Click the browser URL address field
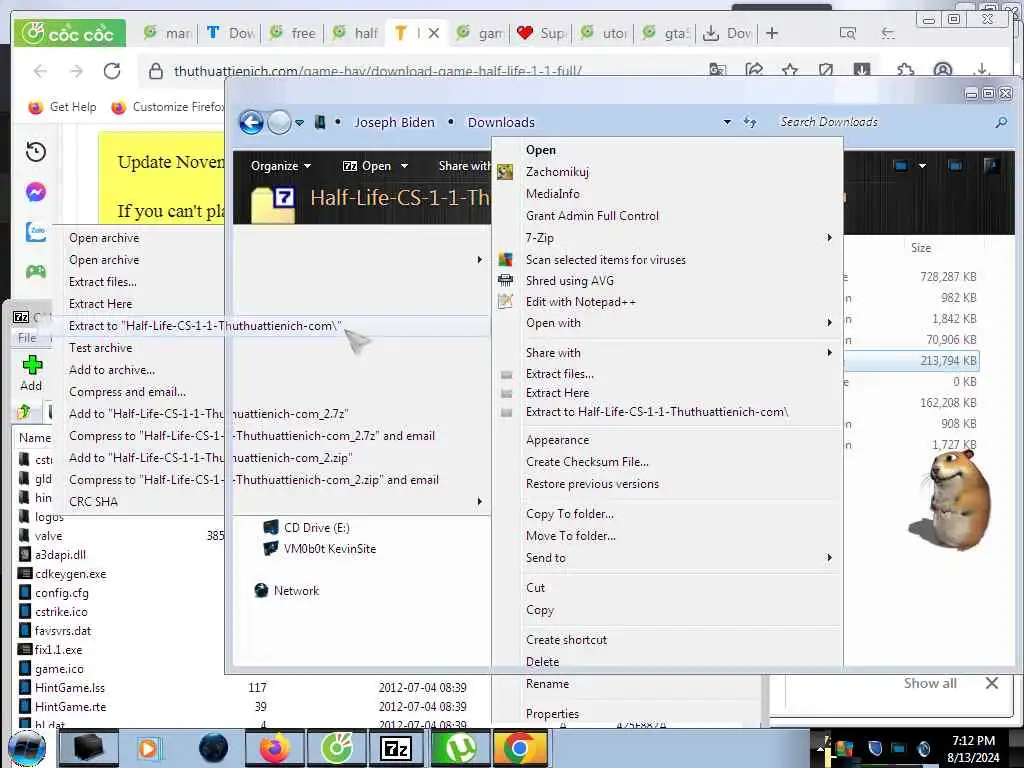Screen dimensions: 1024x768 377,71
